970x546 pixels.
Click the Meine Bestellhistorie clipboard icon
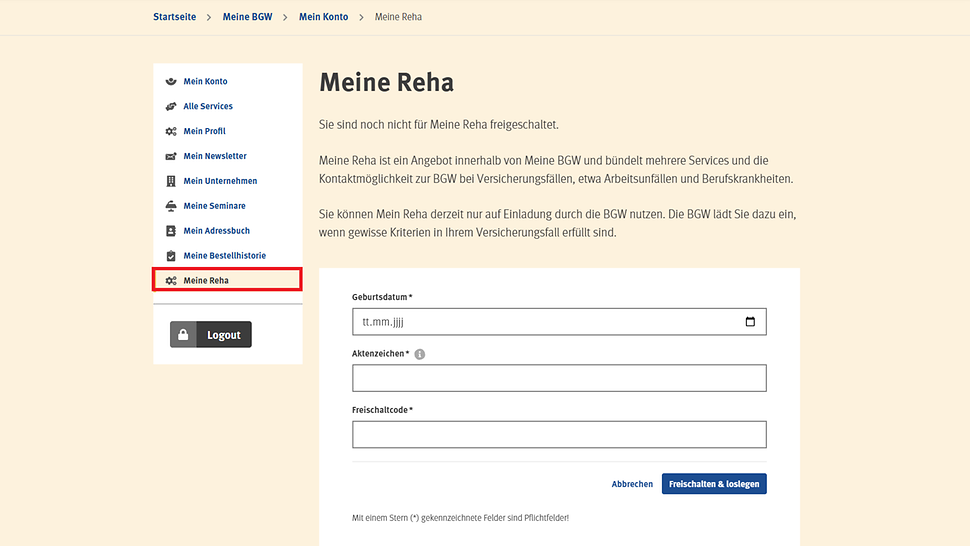(171, 255)
